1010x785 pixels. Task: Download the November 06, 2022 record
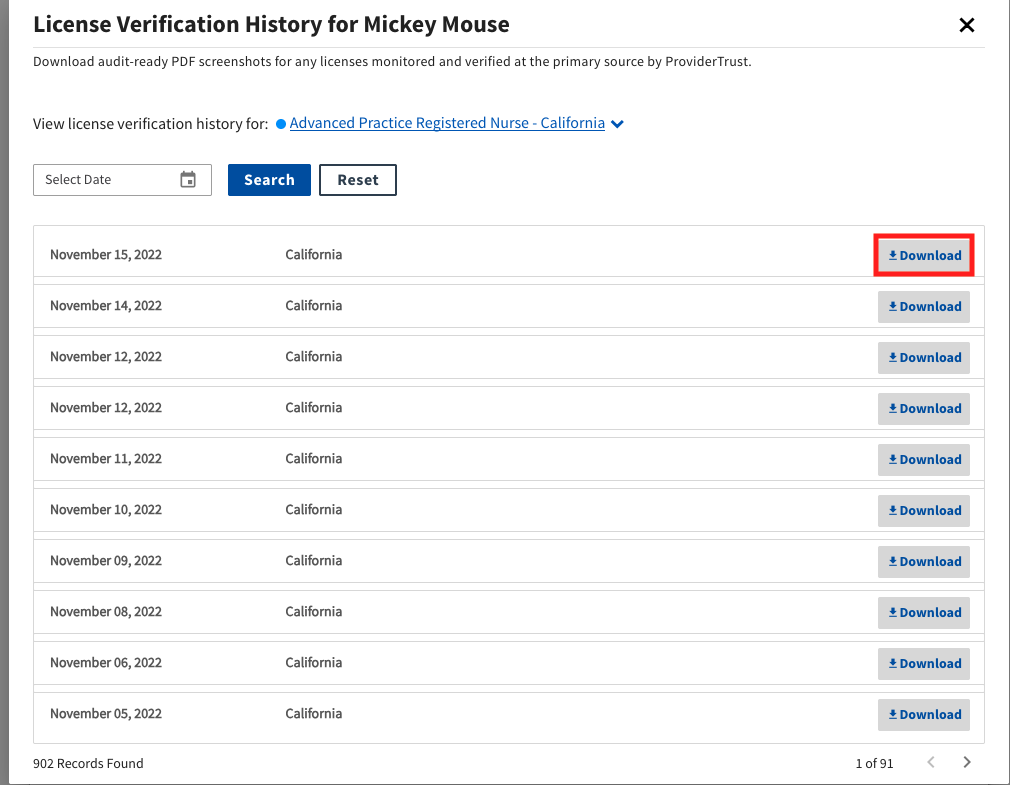click(924, 664)
